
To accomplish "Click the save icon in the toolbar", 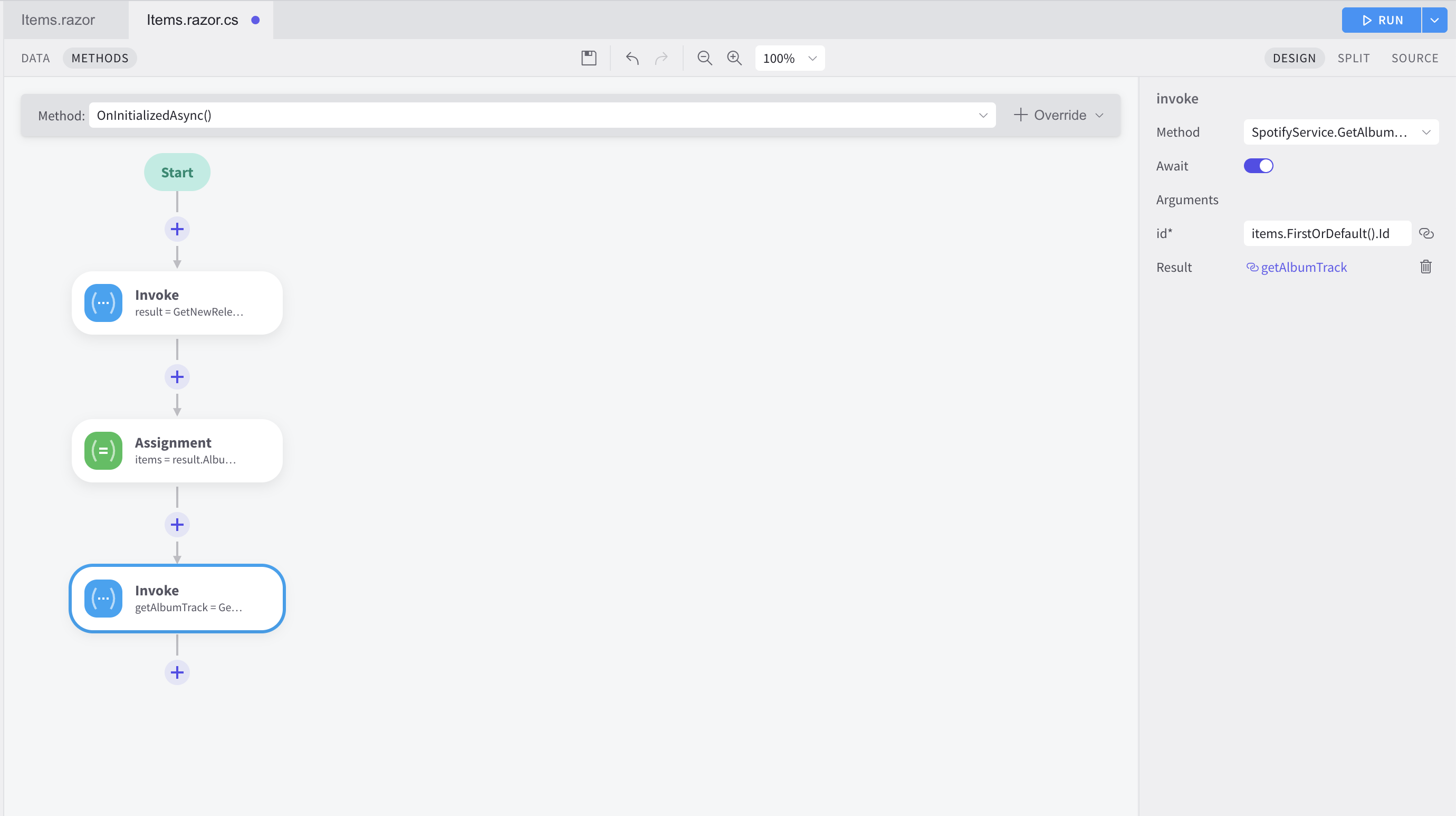I will [x=588, y=58].
